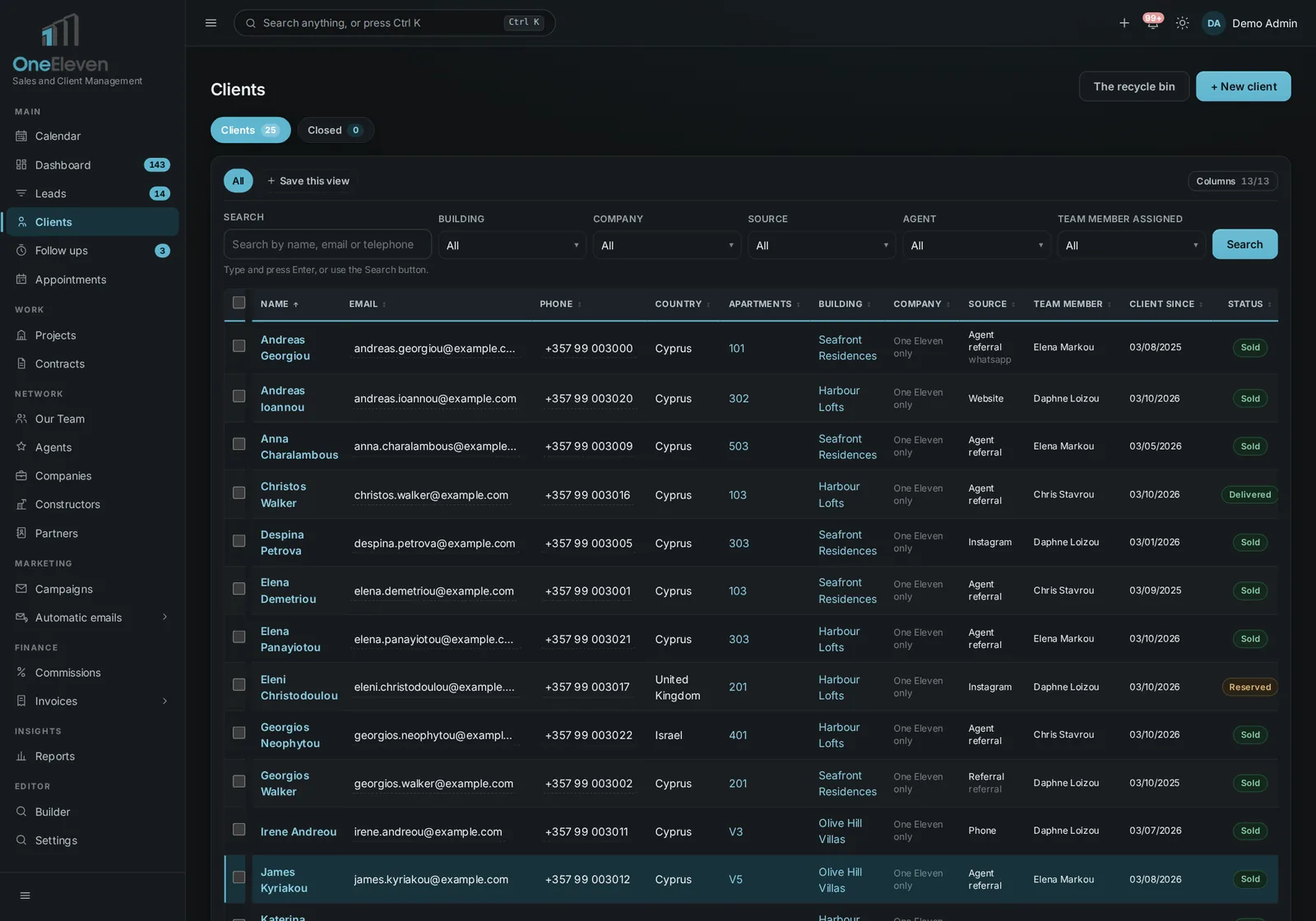
Task: Open the Agent filter dropdown
Action: coord(976,245)
